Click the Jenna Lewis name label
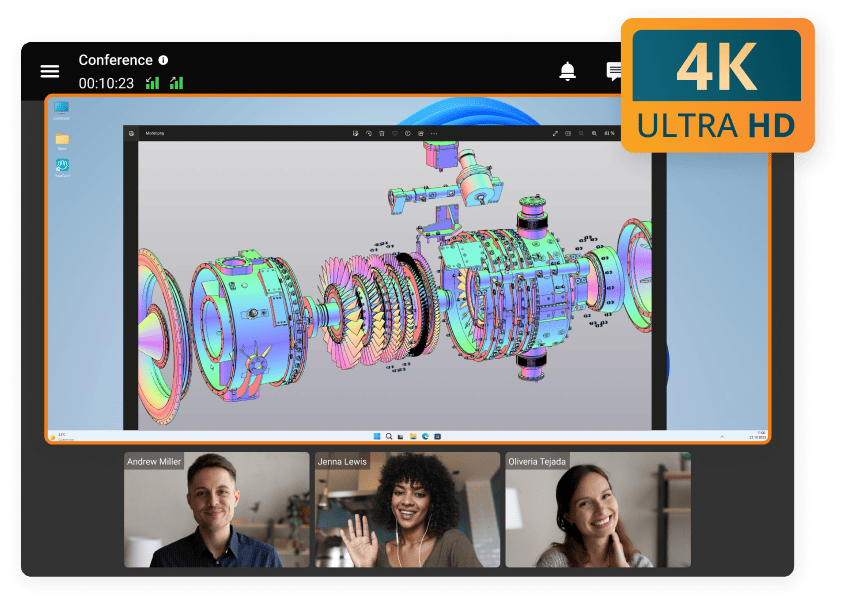 (342, 461)
